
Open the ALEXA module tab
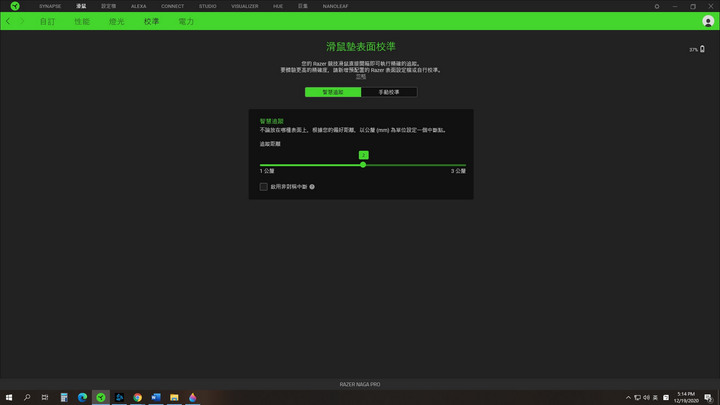click(x=138, y=6)
